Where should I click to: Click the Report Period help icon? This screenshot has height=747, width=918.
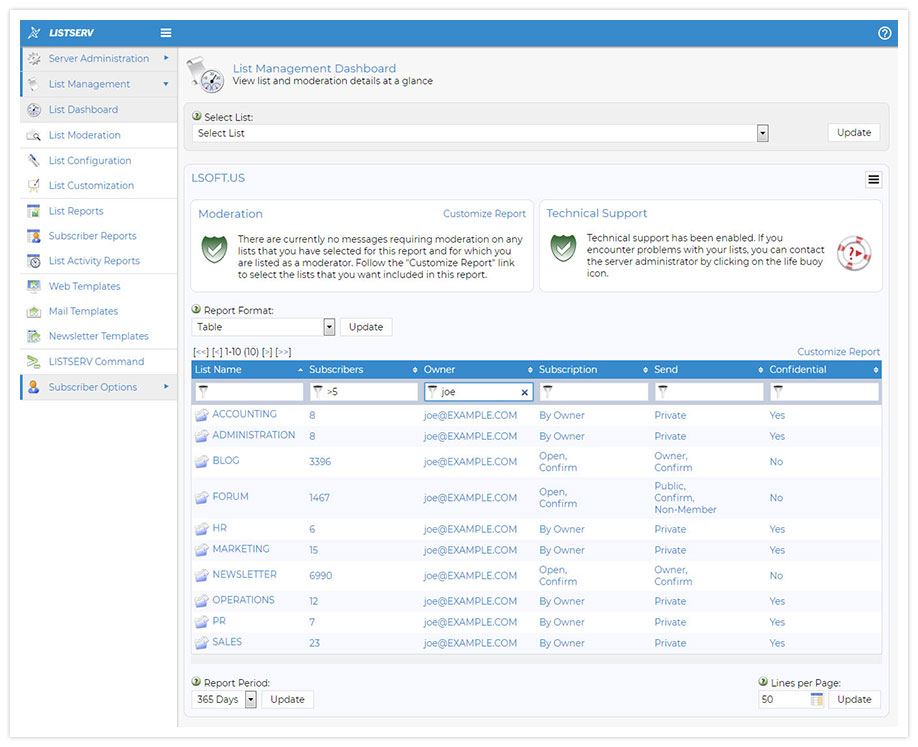coord(197,681)
